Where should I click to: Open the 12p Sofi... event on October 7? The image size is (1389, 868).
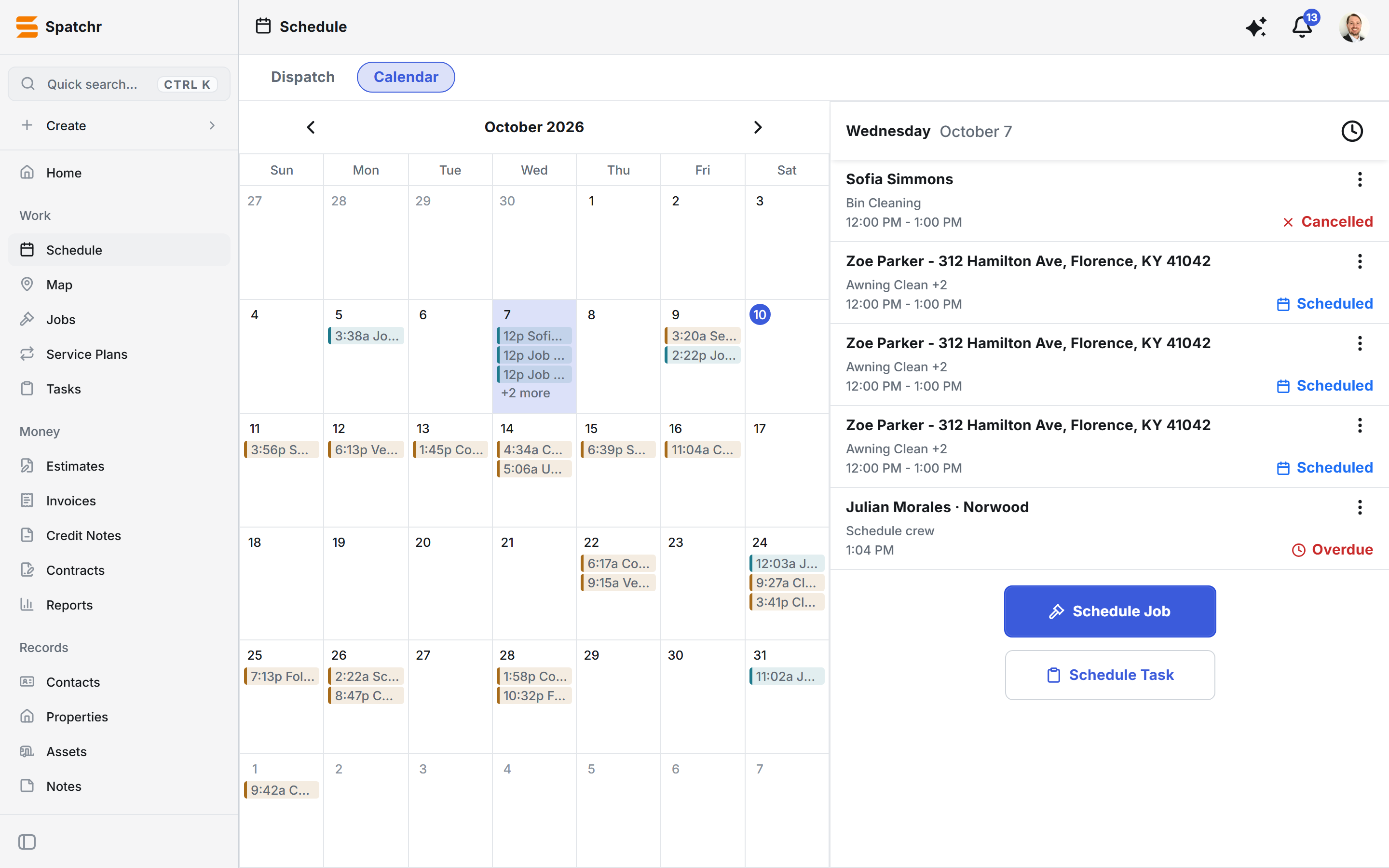[x=534, y=336]
